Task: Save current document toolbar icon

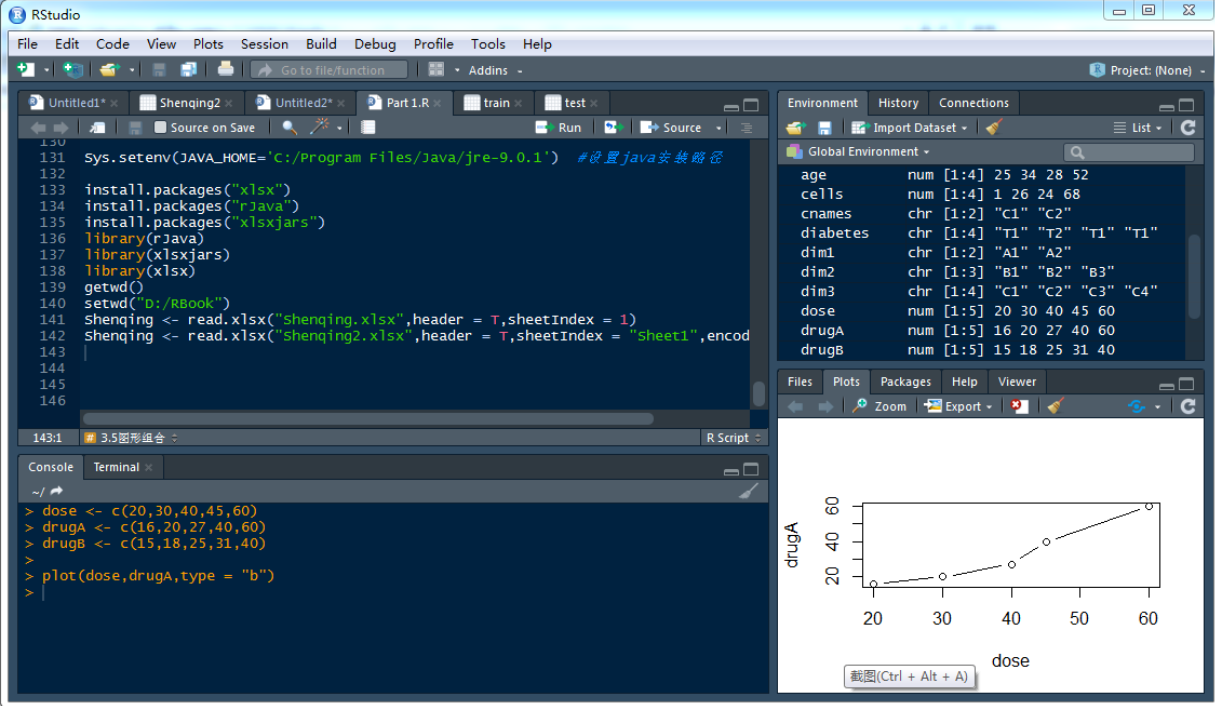Action: [159, 69]
